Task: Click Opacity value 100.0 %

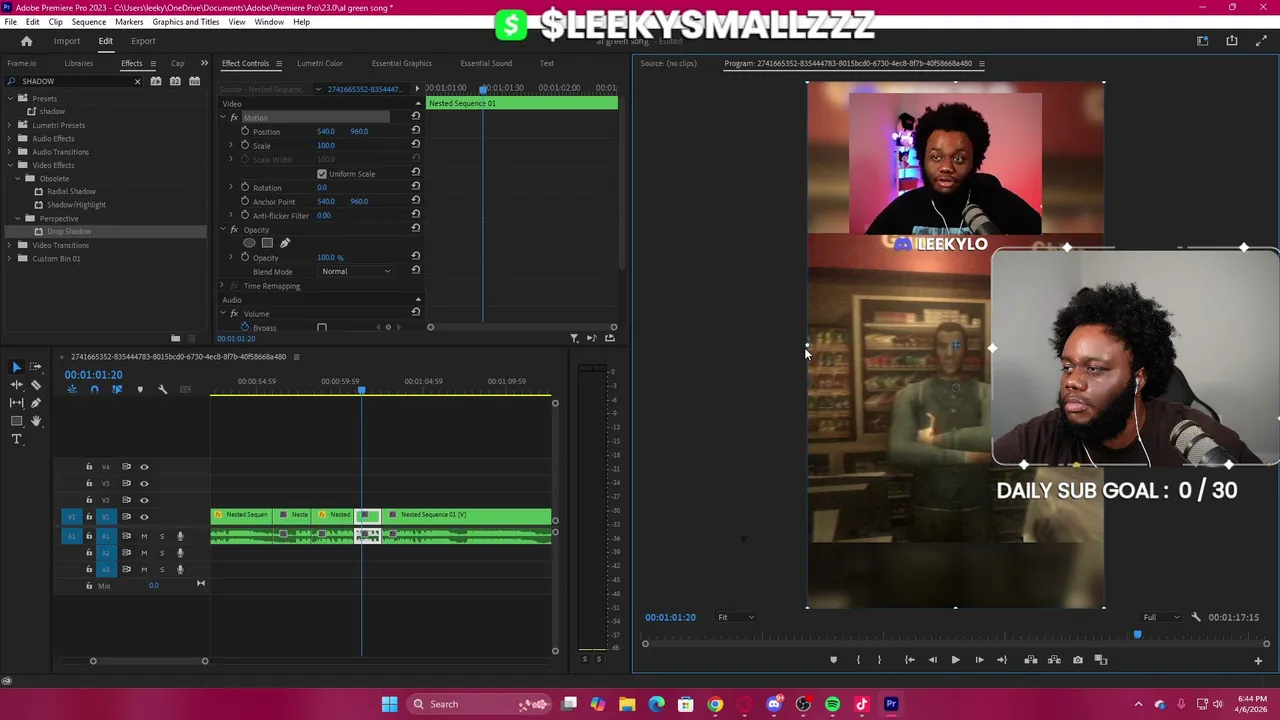Action: pos(330,258)
